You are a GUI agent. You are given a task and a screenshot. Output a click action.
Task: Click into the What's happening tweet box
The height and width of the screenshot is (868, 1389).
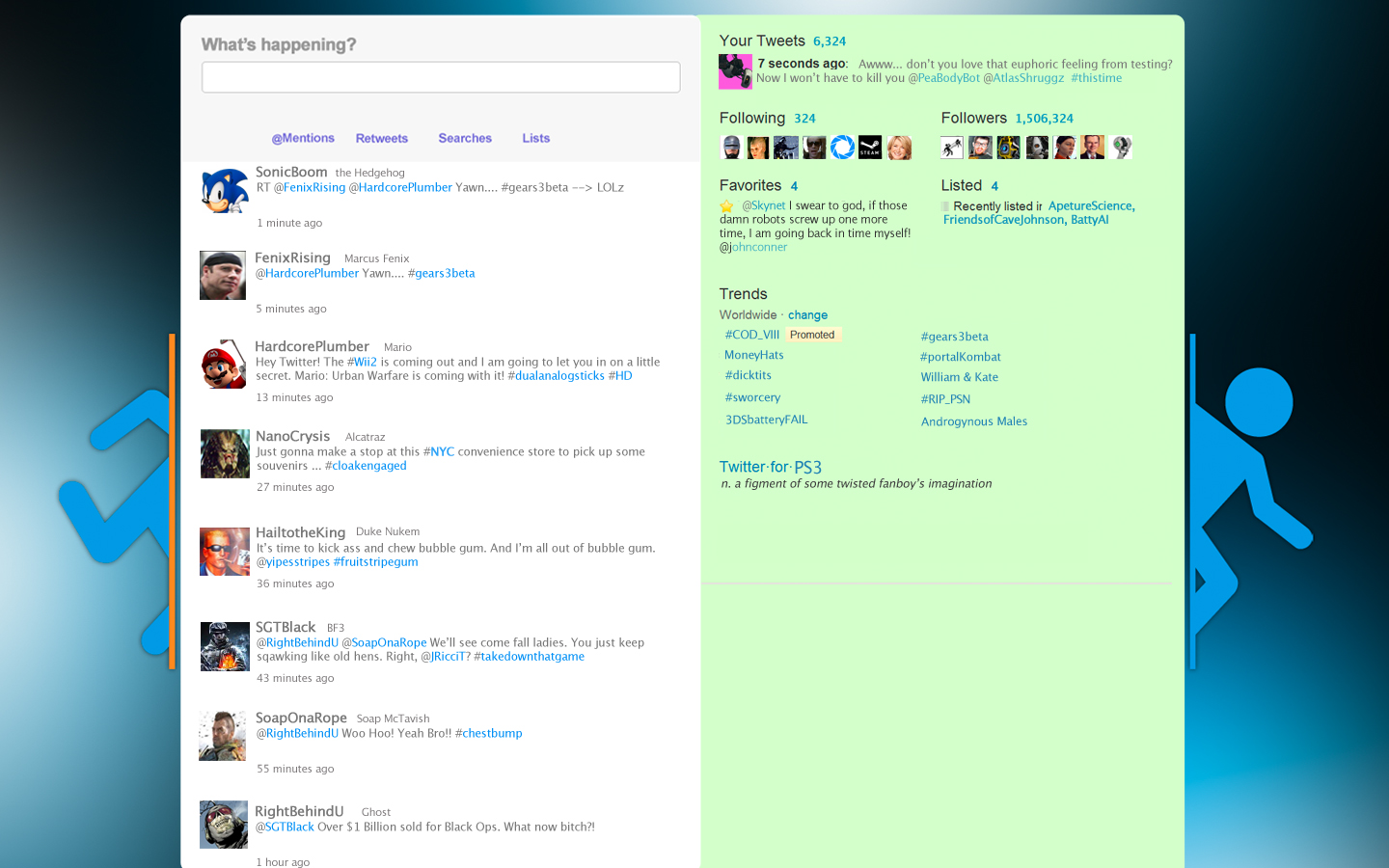441,77
